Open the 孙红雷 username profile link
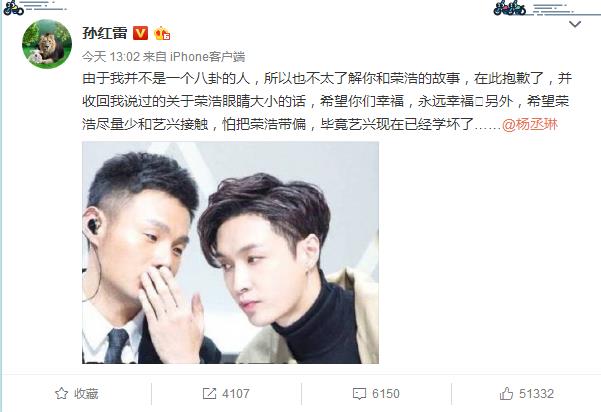Image resolution: width=601 pixels, height=412 pixels. [105, 33]
